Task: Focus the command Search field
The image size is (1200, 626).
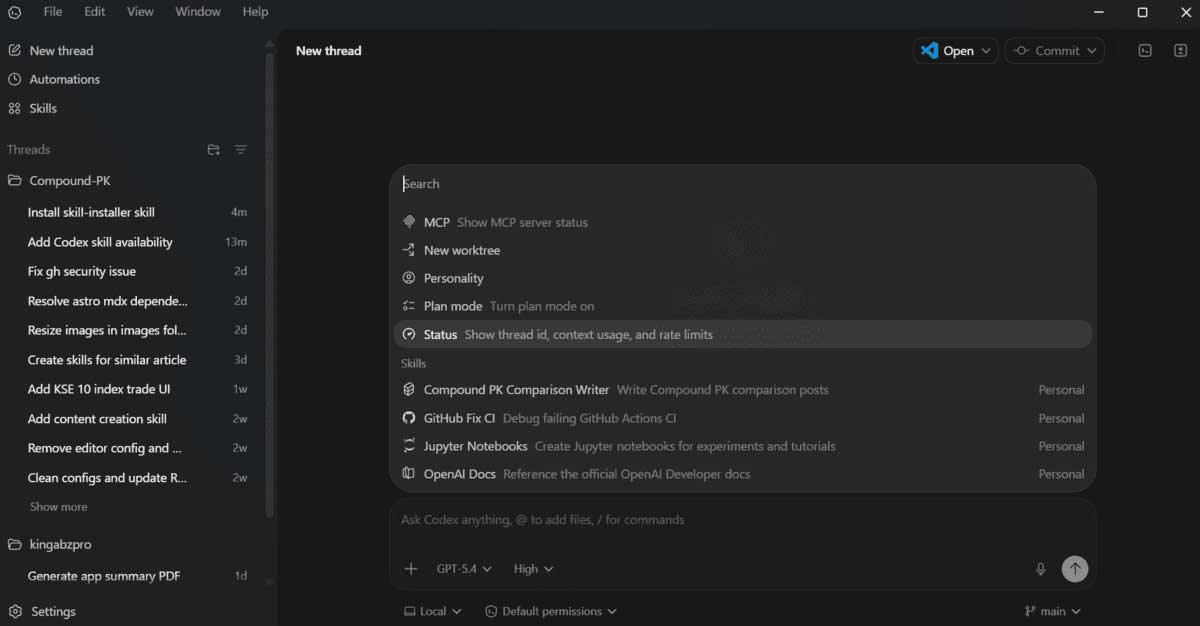Action: [x=742, y=184]
